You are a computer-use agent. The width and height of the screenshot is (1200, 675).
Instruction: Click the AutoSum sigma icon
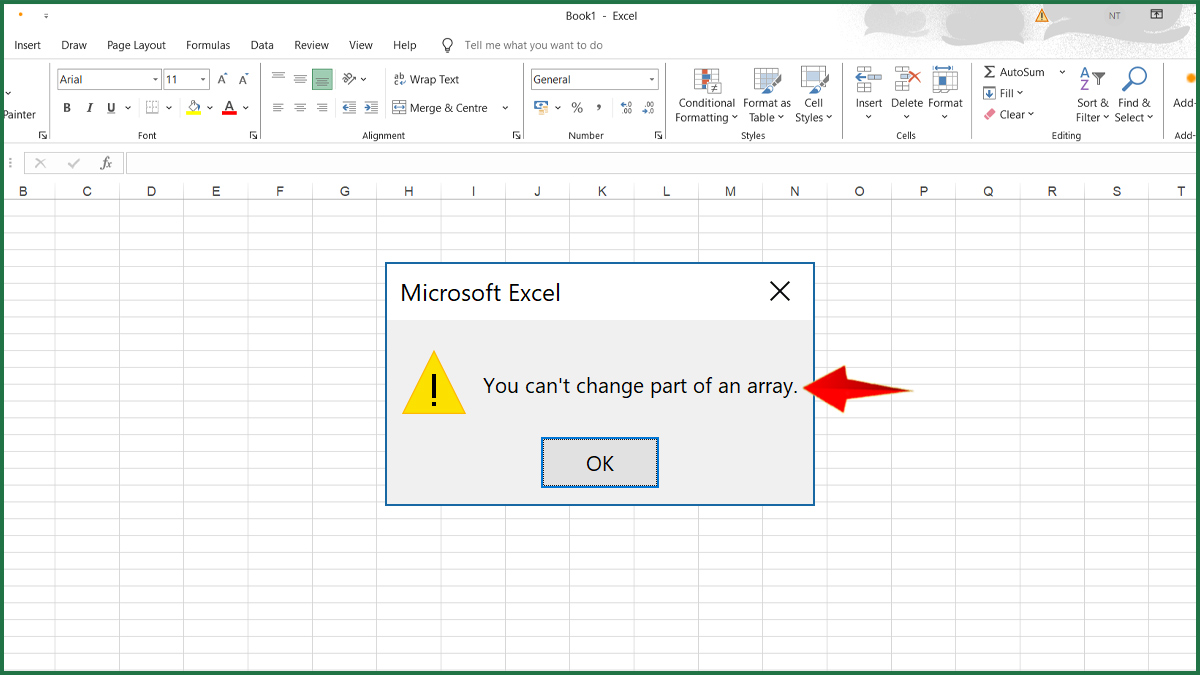[x=989, y=72]
